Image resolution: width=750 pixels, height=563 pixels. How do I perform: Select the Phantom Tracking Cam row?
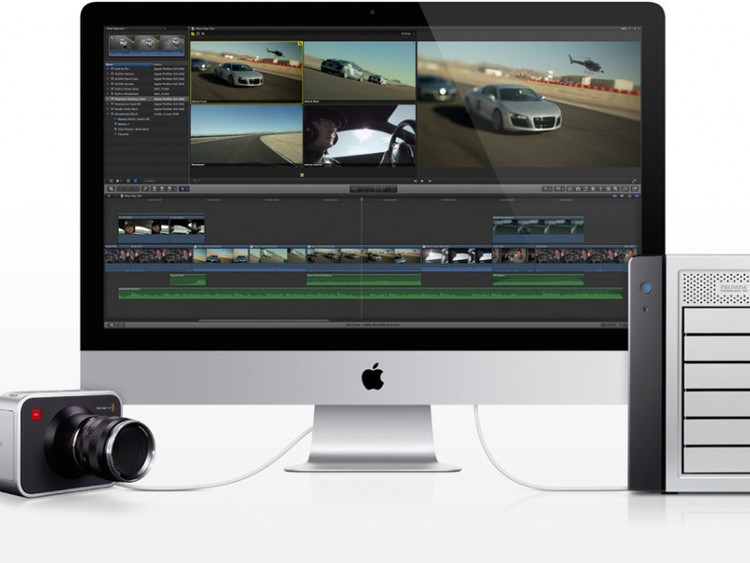[x=146, y=99]
